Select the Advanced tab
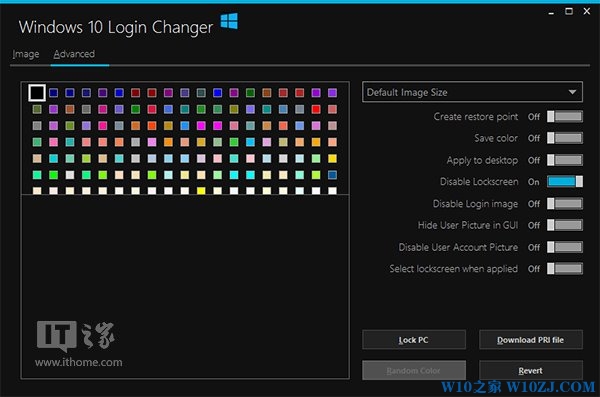This screenshot has width=600, height=397. [74, 54]
